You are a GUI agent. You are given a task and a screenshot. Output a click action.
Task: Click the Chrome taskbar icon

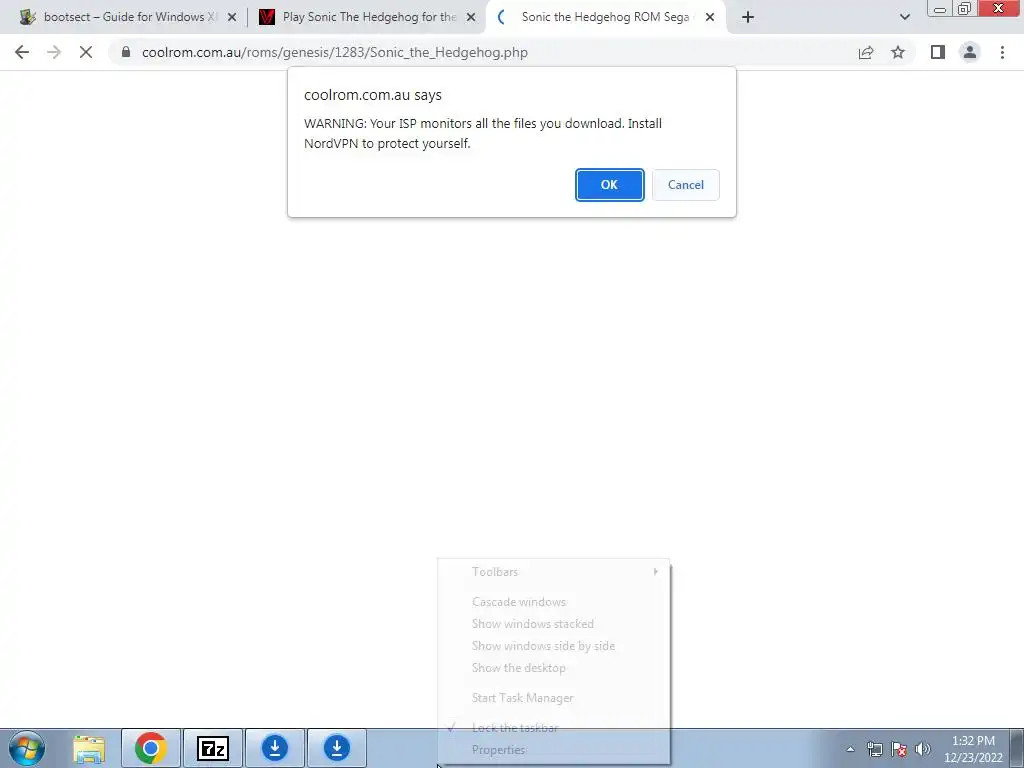[x=151, y=748]
